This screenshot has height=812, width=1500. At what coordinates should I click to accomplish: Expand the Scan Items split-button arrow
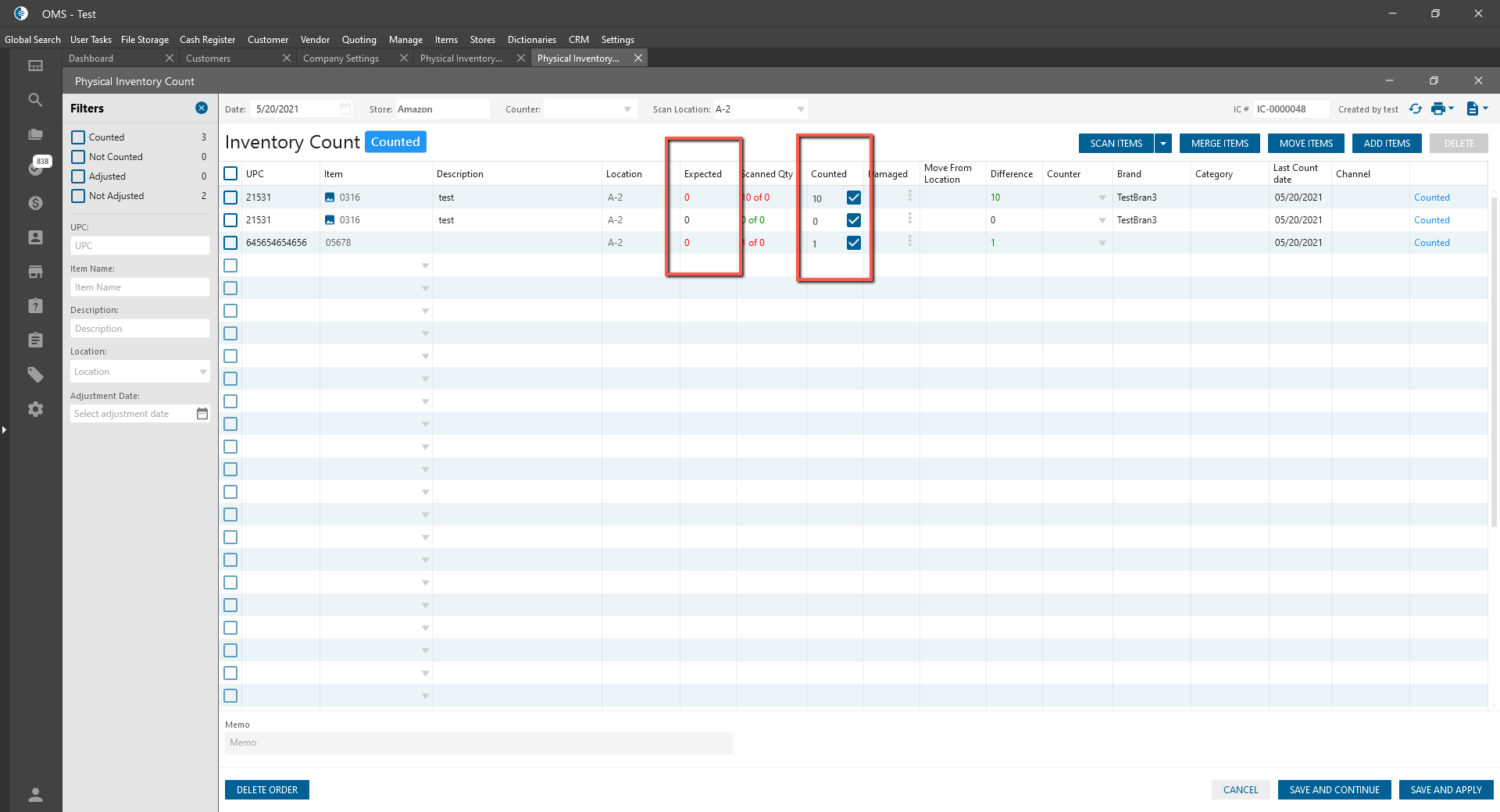pos(1163,144)
